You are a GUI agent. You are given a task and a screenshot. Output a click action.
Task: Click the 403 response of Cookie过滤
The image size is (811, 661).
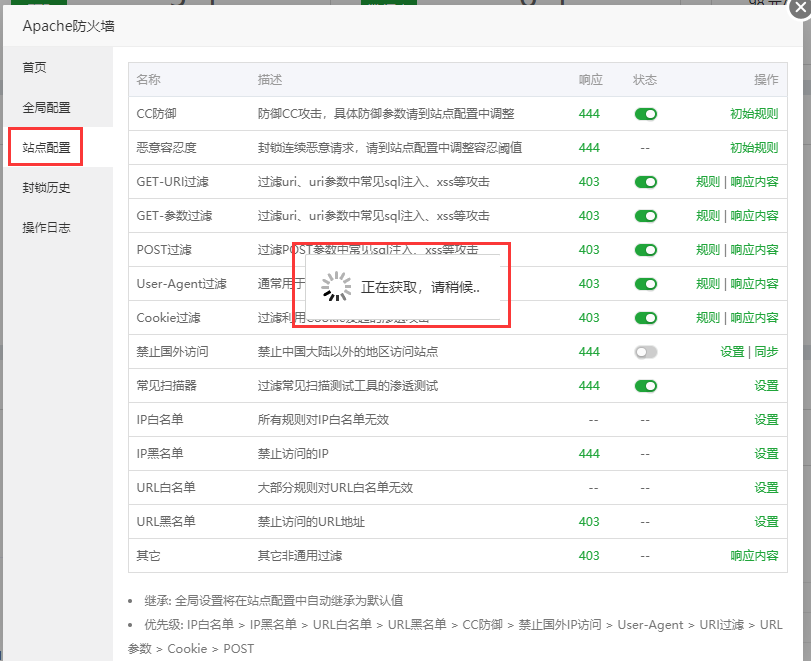pyautogui.click(x=589, y=318)
